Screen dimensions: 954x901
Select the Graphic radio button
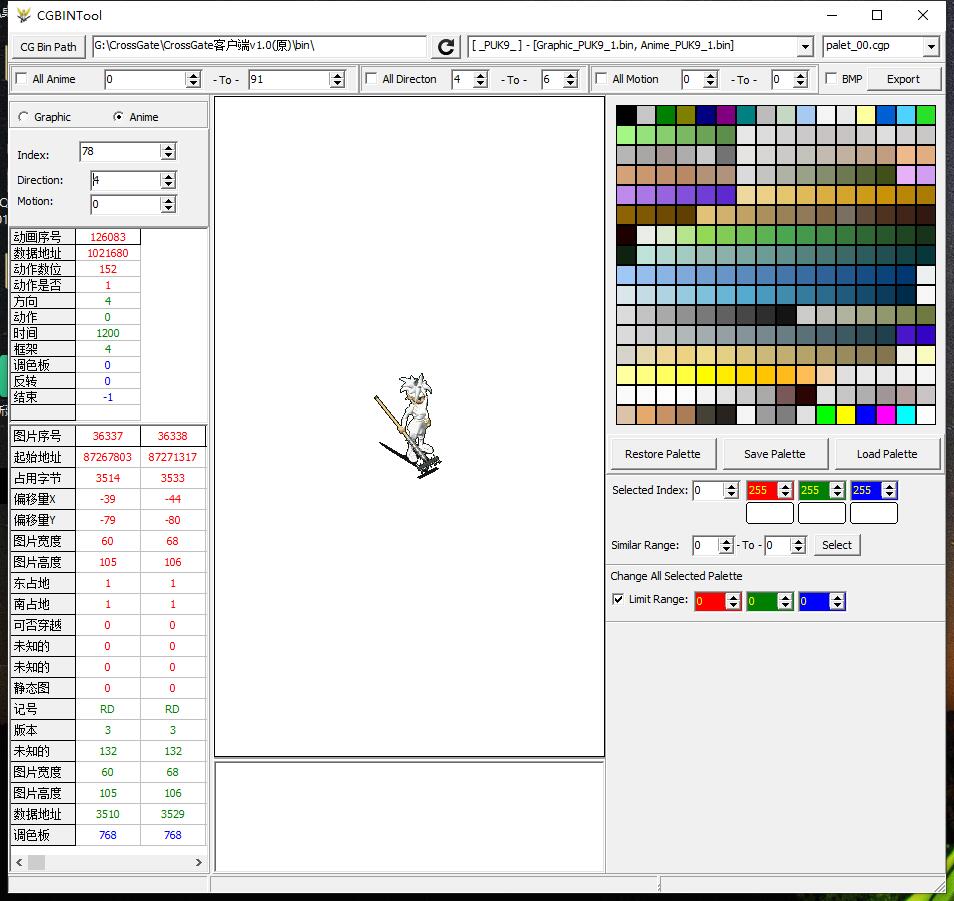tap(24, 117)
